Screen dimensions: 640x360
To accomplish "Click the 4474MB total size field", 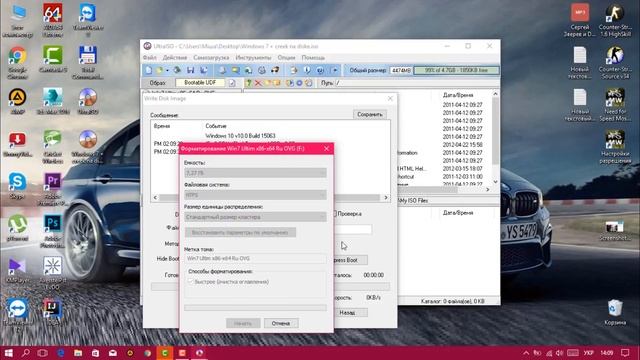I will point(401,70).
